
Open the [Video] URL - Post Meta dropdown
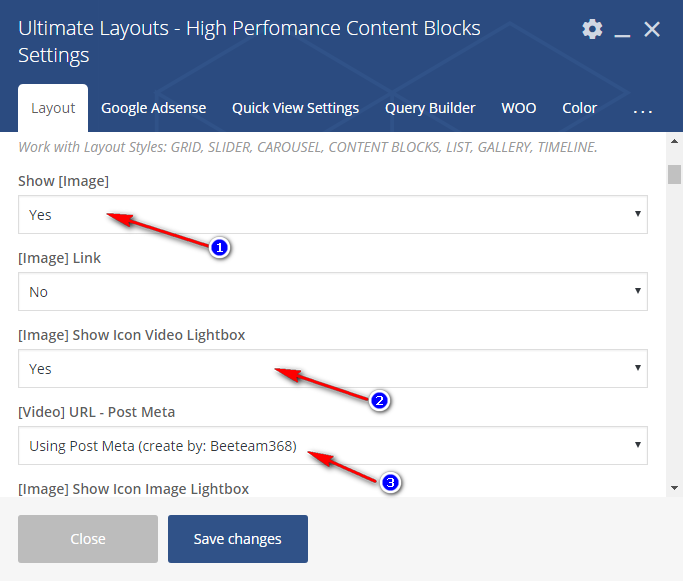(x=332, y=446)
